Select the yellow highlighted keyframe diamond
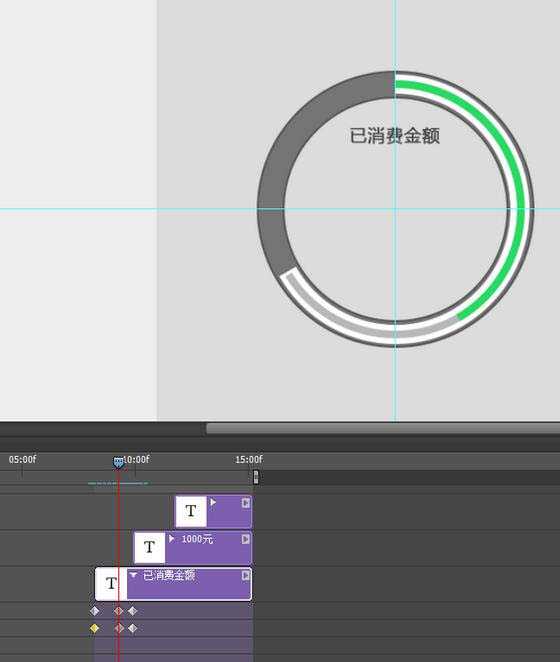The height and width of the screenshot is (662, 560). click(x=95, y=628)
